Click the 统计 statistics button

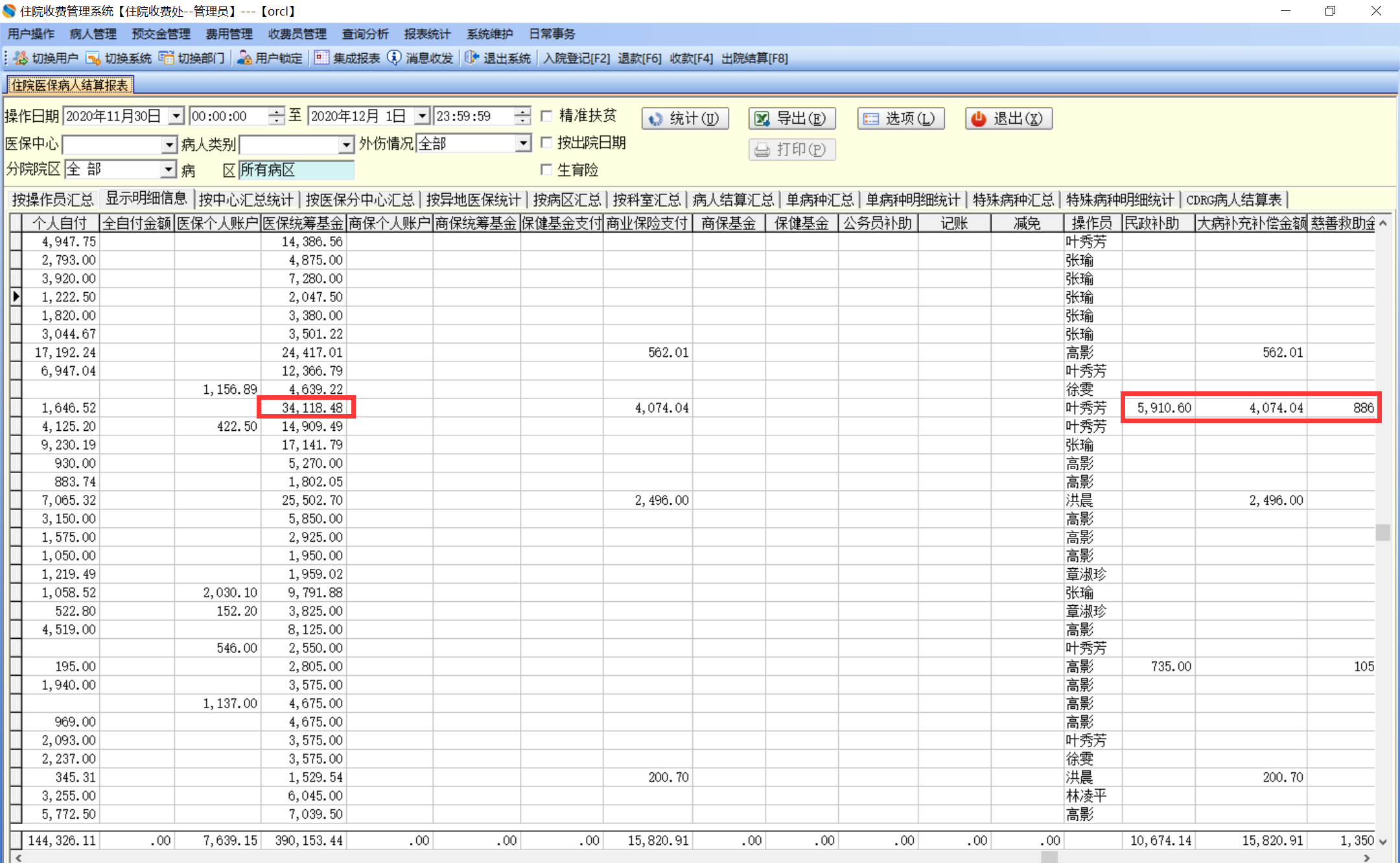point(685,119)
